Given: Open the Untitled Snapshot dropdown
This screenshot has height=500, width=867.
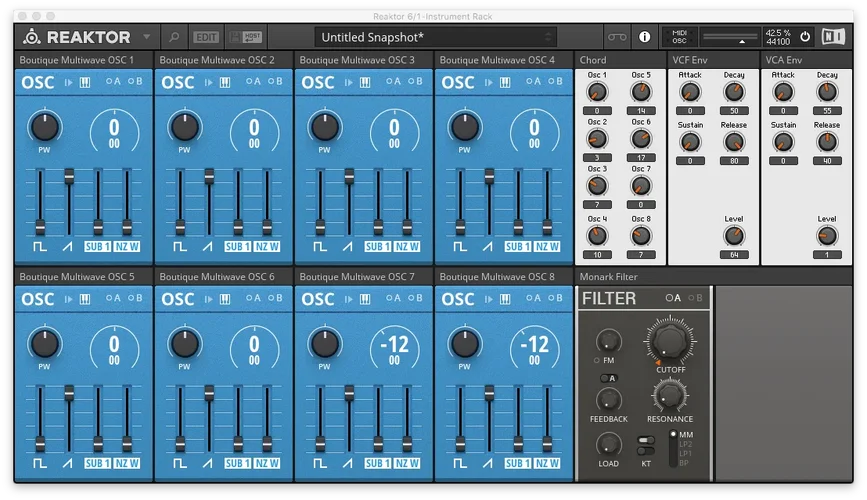Looking at the screenshot, I should pyautogui.click(x=435, y=37).
